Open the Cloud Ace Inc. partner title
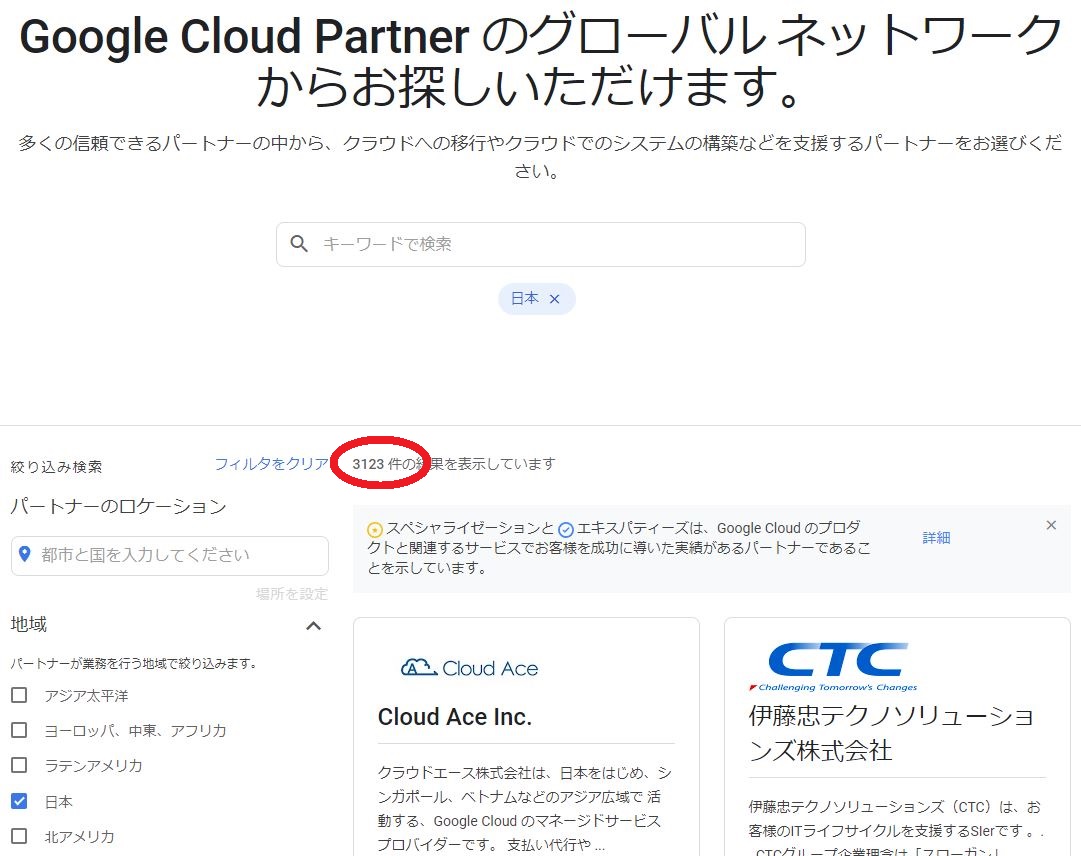Screen dimensions: 1081x856 point(455,717)
